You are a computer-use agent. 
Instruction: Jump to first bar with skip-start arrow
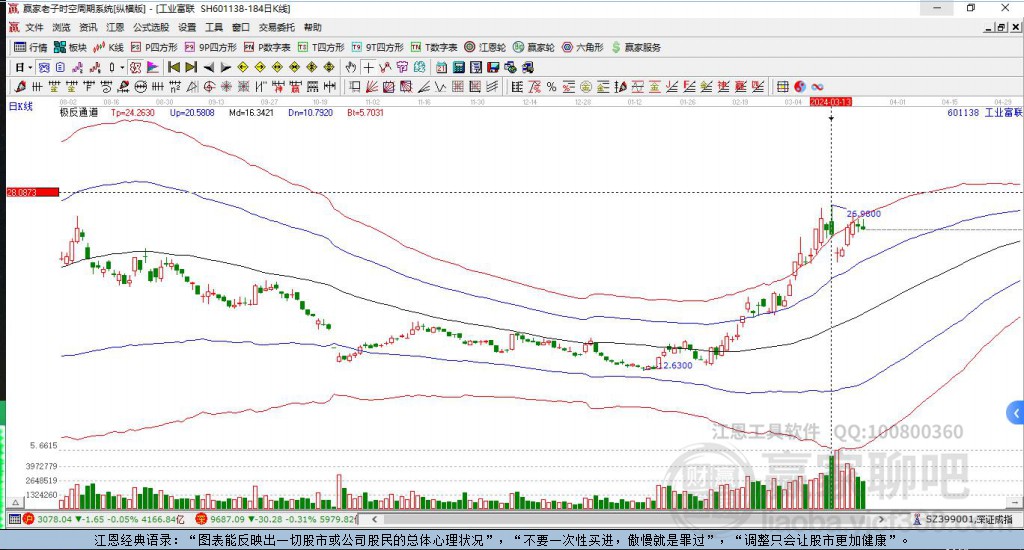(174, 67)
